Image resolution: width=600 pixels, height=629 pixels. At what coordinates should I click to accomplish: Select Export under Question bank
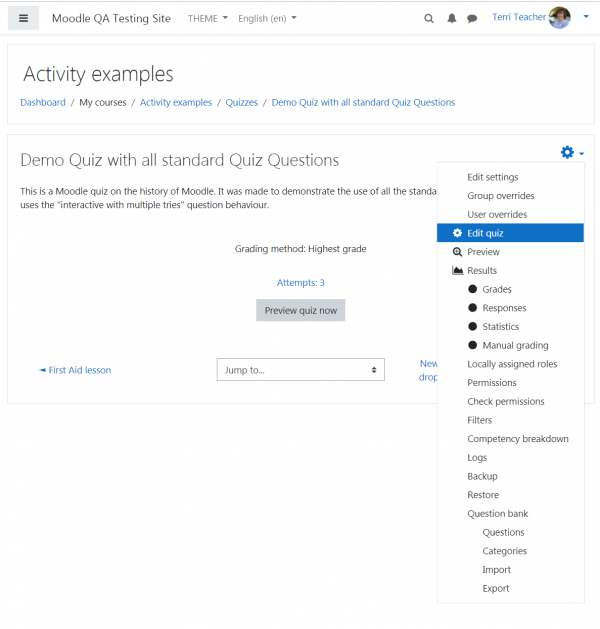tap(496, 588)
